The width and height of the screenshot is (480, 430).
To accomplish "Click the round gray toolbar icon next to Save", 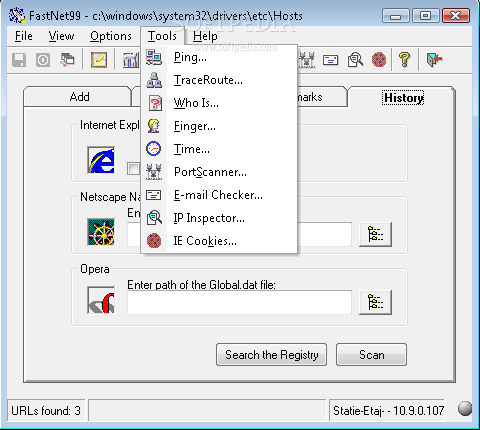I will [43, 60].
